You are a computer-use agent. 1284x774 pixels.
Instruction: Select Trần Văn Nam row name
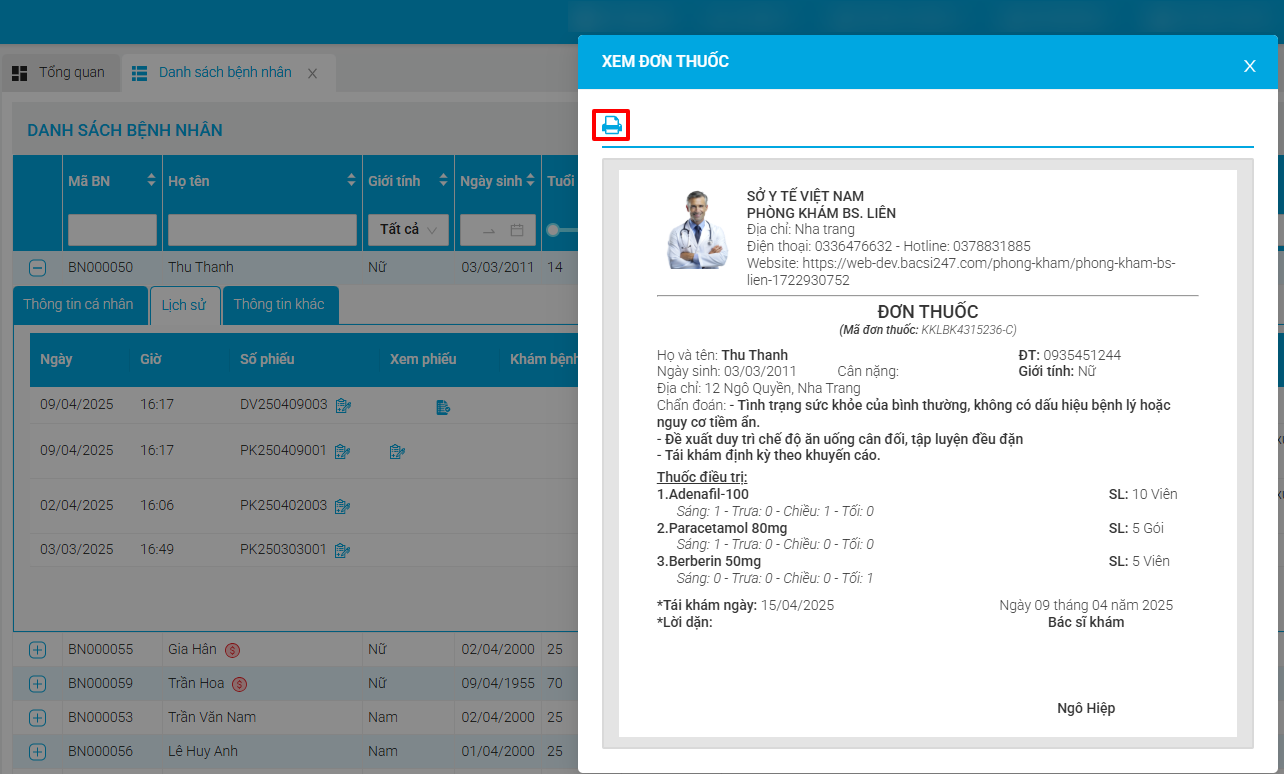[212, 717]
